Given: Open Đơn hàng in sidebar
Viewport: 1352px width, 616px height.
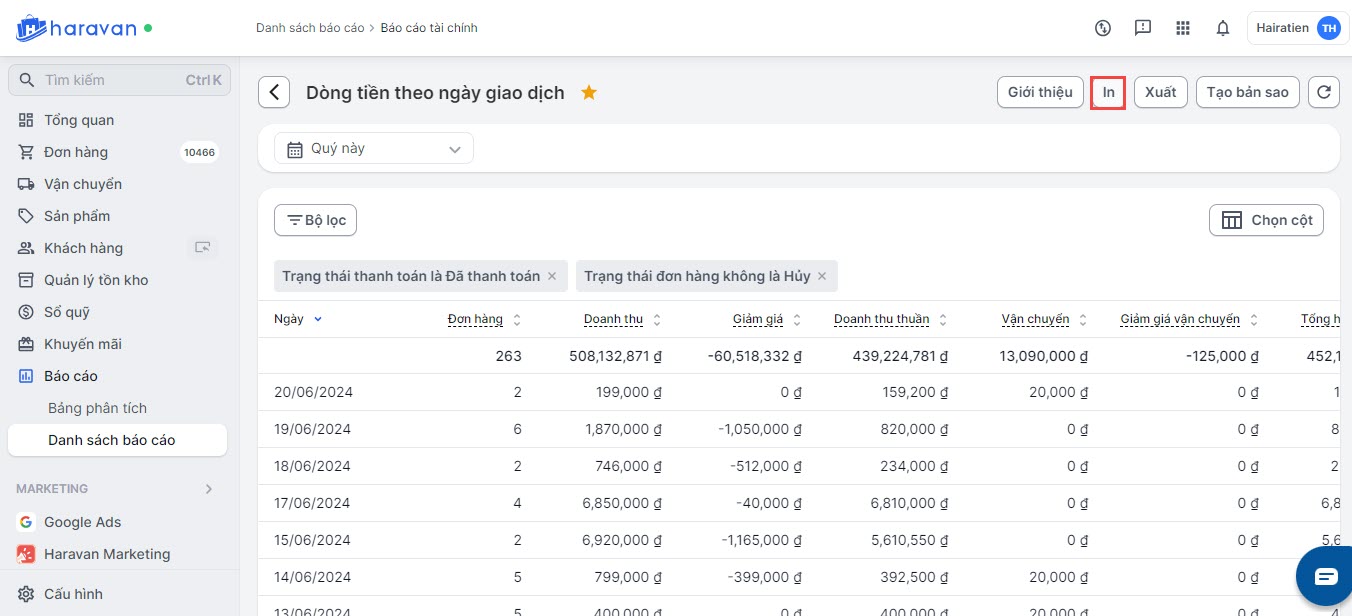Looking at the screenshot, I should 76,152.
